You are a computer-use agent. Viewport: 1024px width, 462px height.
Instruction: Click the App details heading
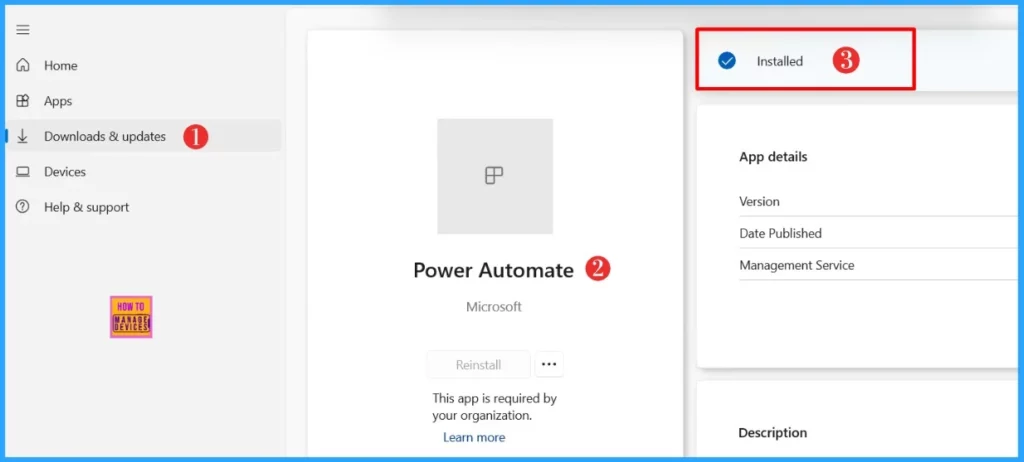tap(773, 157)
